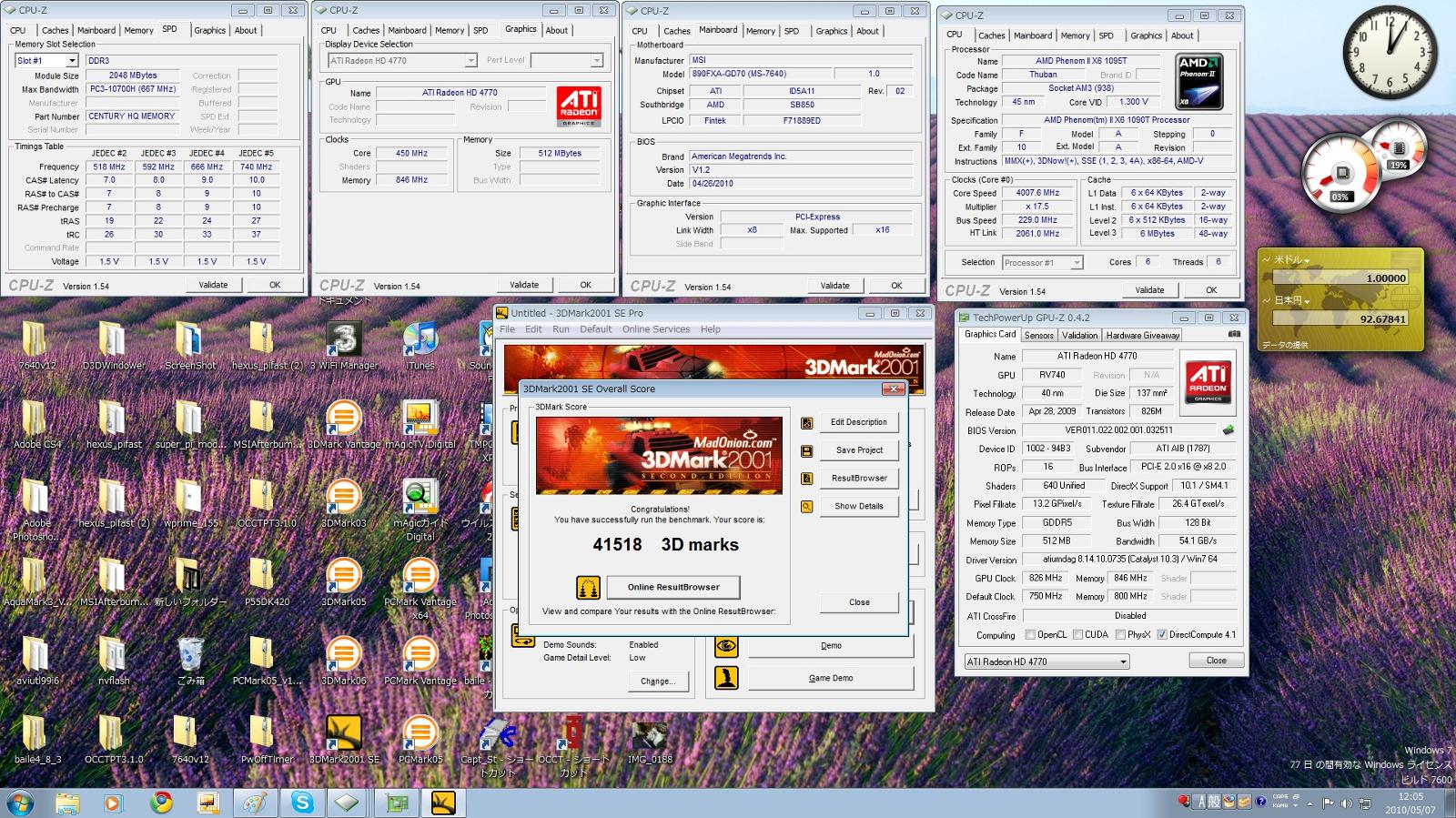This screenshot has height=818, width=1456.
Task: Open the Run menu in 3DMark2001
Action: (x=561, y=329)
